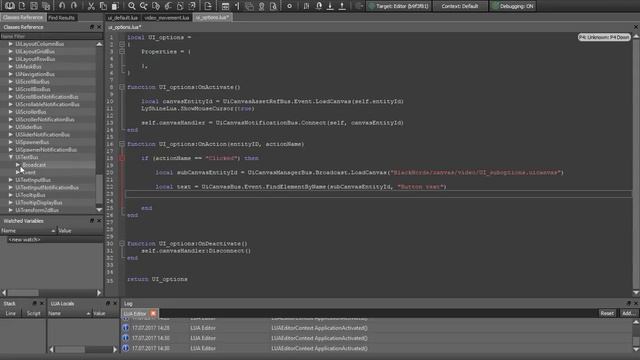Image resolution: width=640 pixels, height=360 pixels.
Task: Click the Find magnifier icon
Action: 131,6
